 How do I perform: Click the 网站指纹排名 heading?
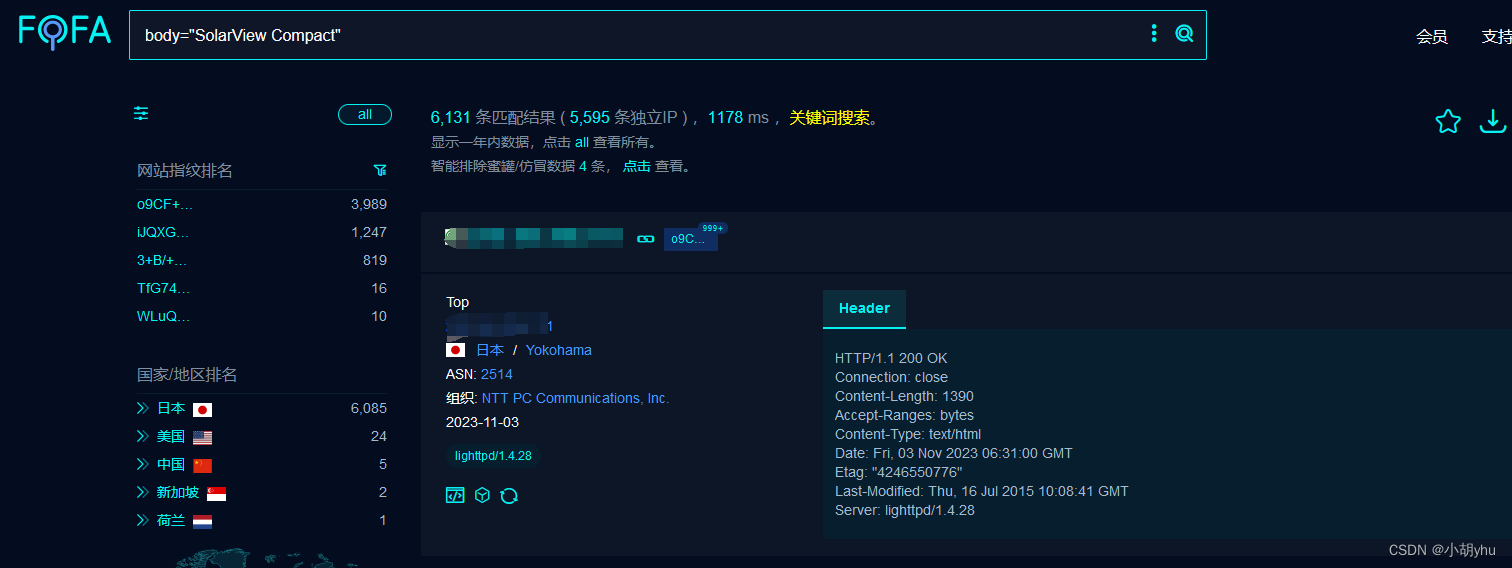click(185, 171)
